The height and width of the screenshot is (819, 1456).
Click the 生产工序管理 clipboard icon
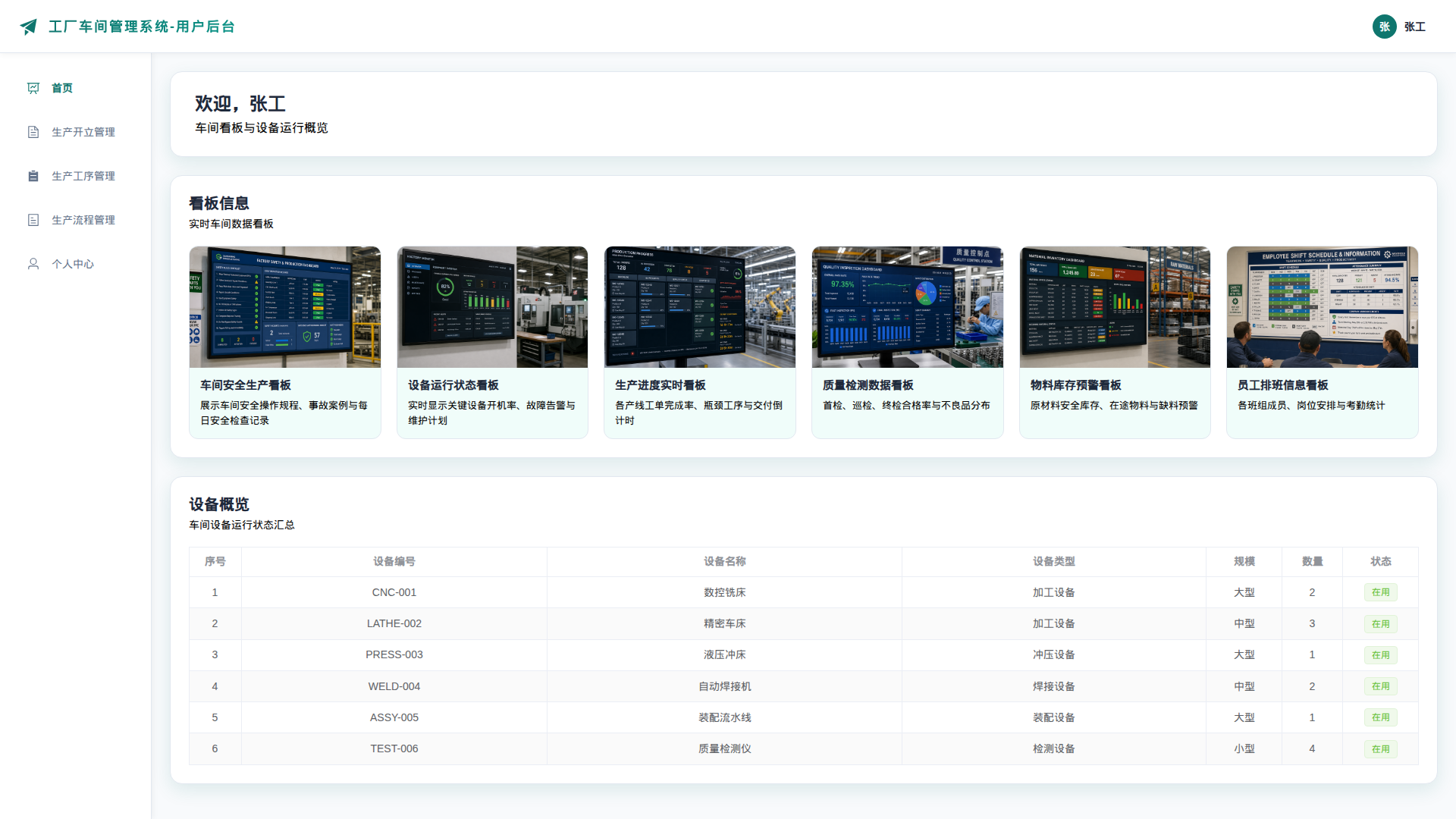(x=33, y=176)
